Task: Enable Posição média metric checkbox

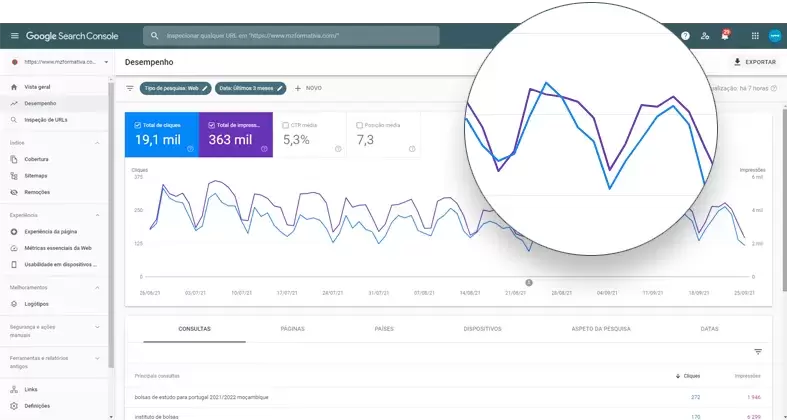Action: click(359, 125)
